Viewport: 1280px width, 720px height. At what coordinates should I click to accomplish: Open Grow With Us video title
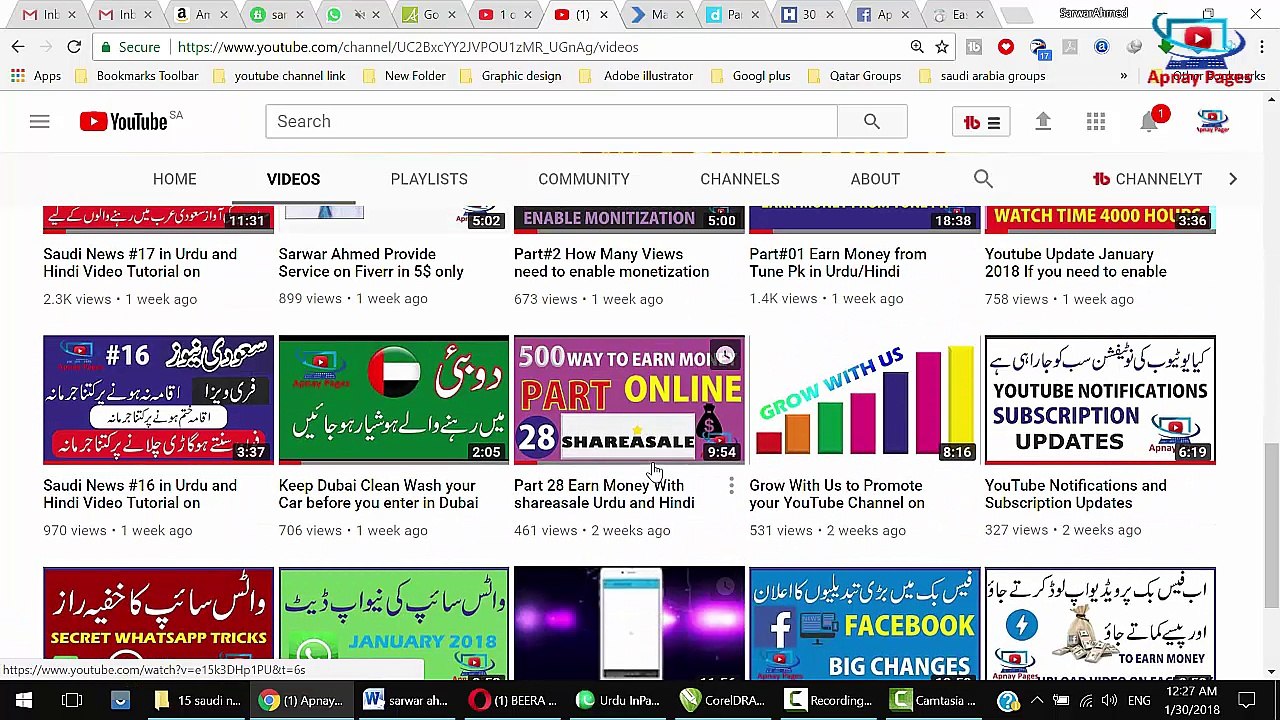tap(837, 494)
